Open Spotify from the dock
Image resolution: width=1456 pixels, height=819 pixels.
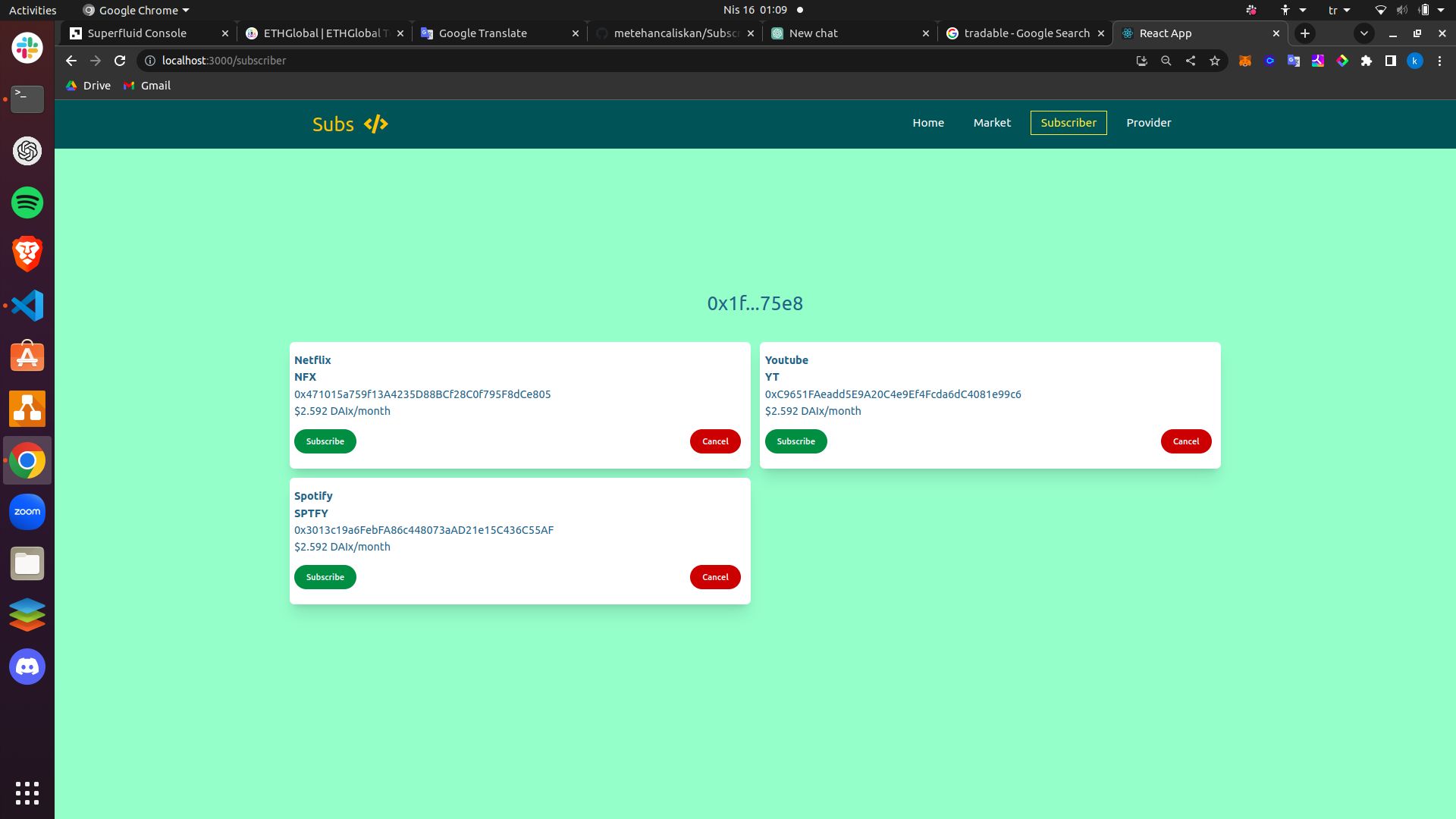click(27, 202)
